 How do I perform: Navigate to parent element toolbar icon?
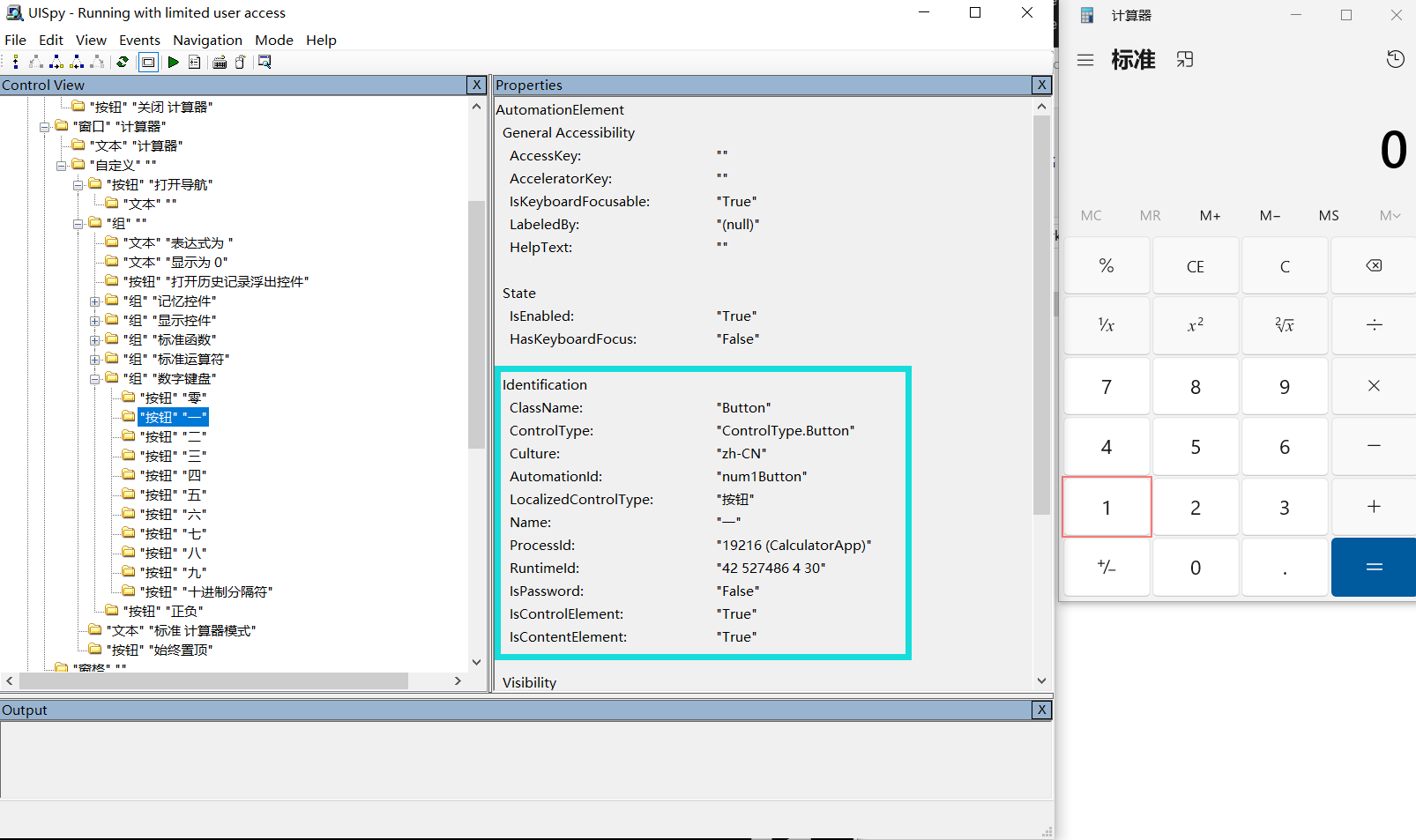(x=16, y=62)
